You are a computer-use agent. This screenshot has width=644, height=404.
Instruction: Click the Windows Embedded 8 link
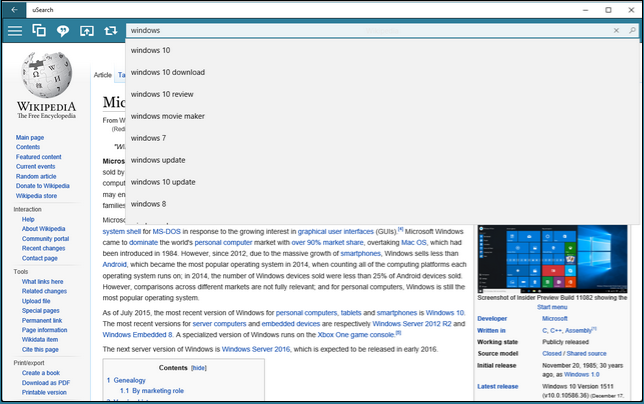click(138, 335)
